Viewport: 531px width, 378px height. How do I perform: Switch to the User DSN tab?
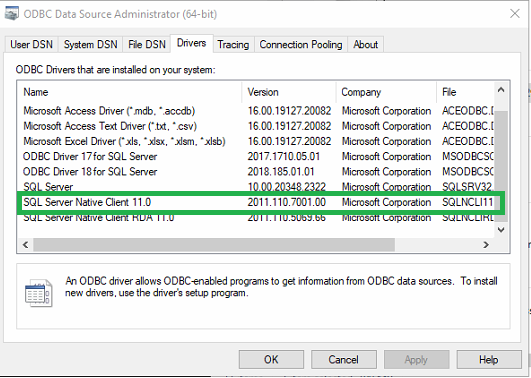tap(31, 44)
